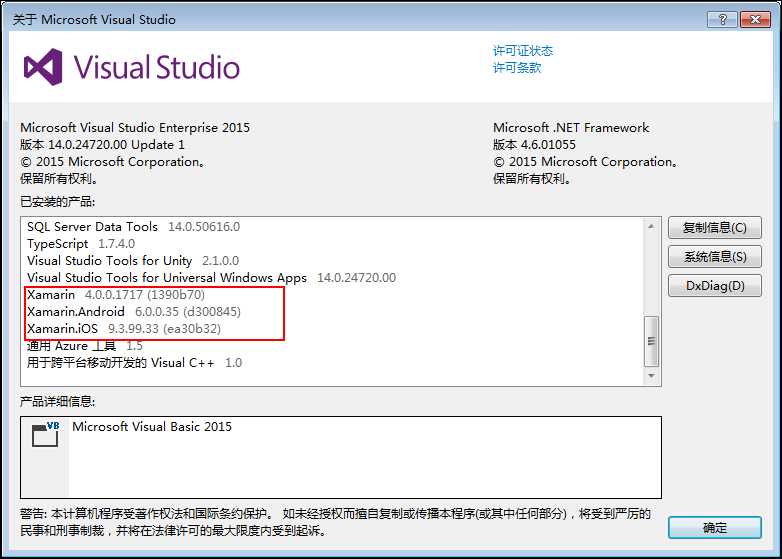Click the help question mark button
782x559 pixels.
[x=722, y=19]
